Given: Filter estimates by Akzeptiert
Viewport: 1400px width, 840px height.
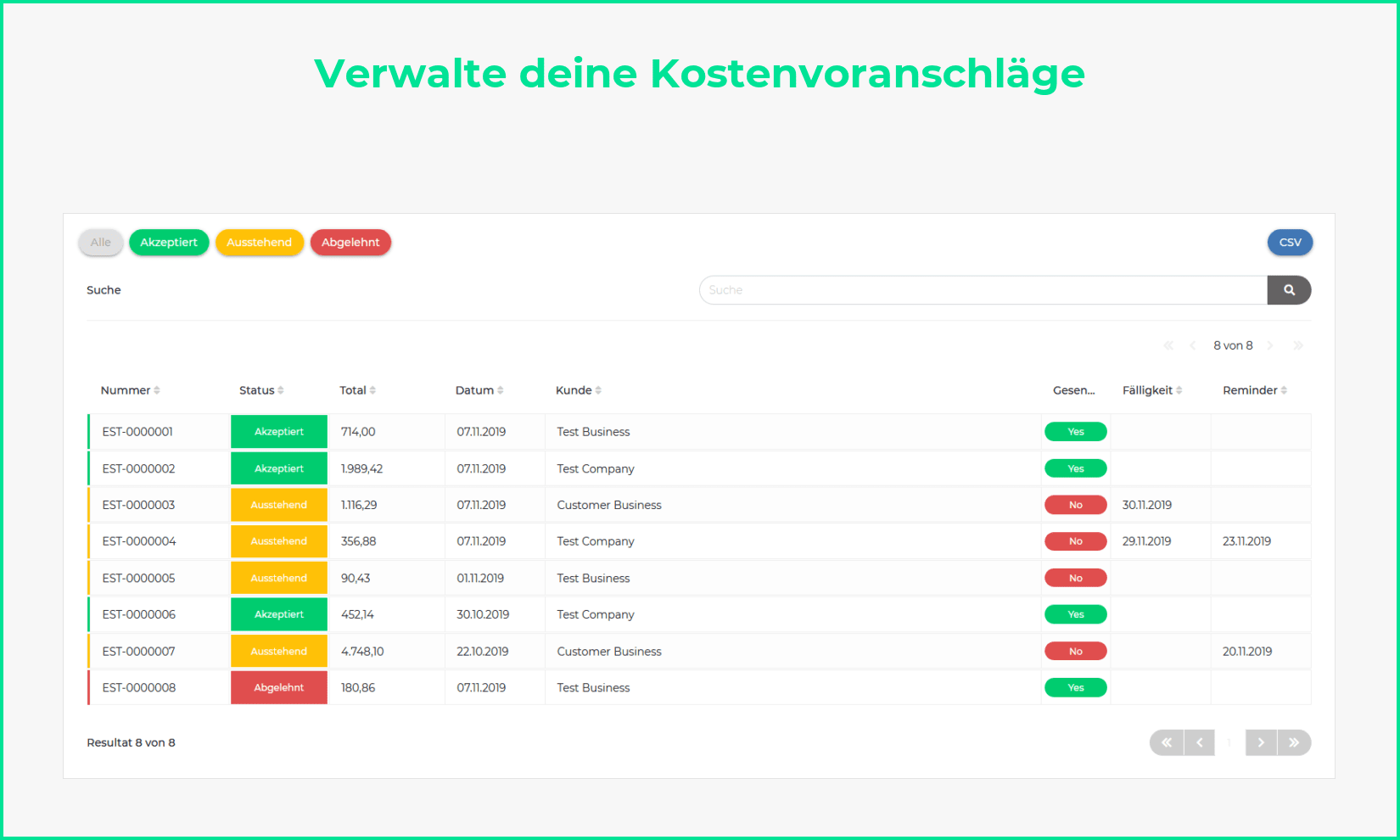Looking at the screenshot, I should [x=169, y=243].
